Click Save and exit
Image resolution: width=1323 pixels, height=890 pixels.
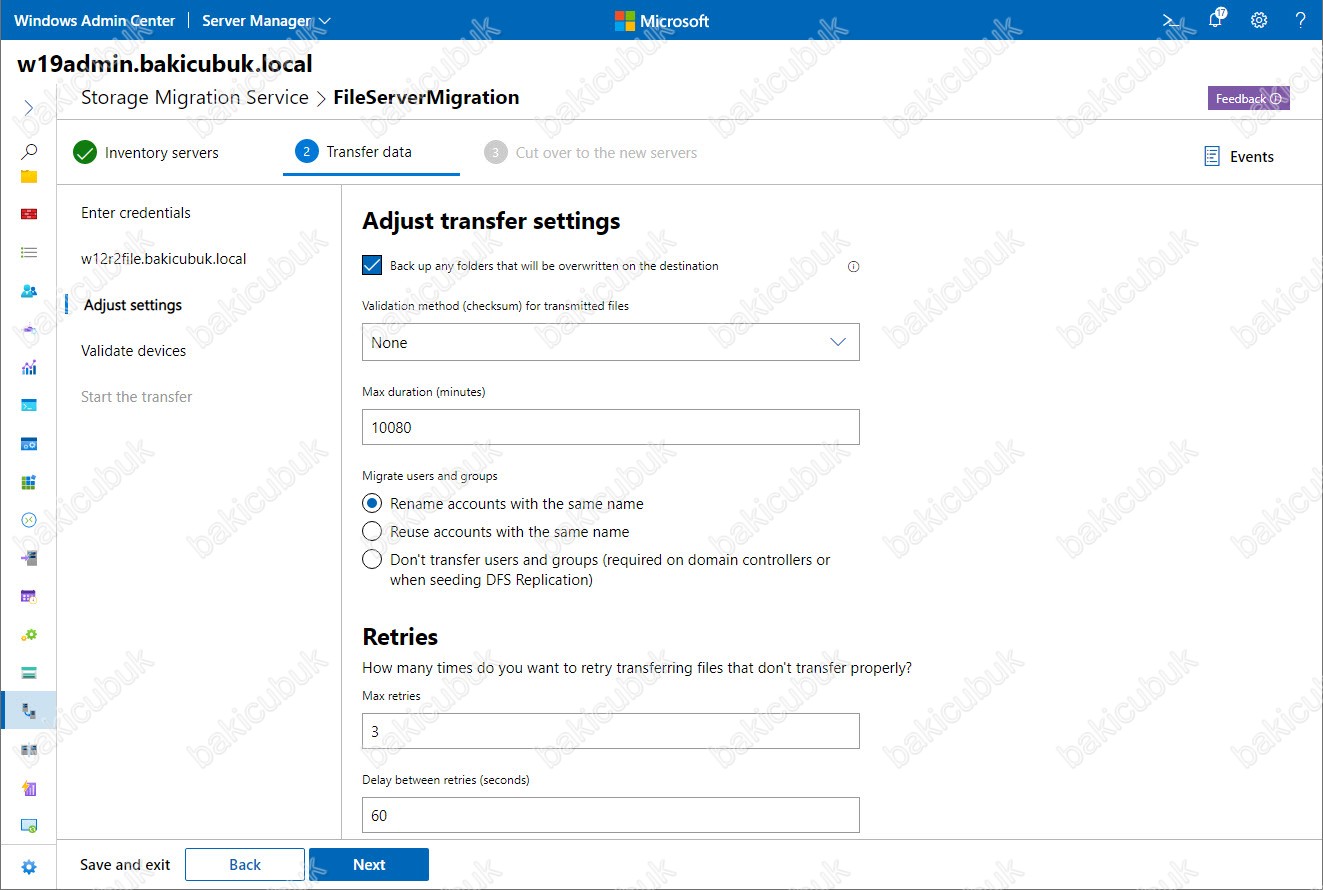click(125, 865)
